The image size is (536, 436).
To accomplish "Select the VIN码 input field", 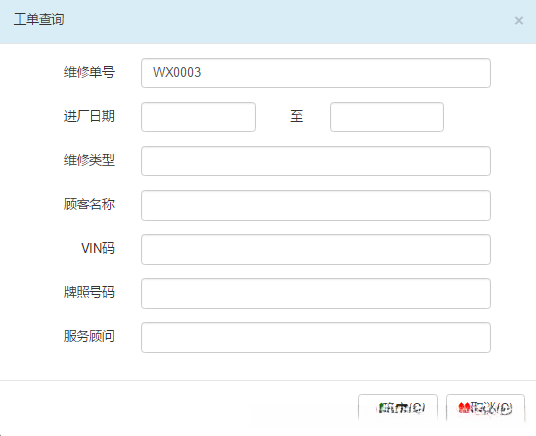I will pyautogui.click(x=316, y=249).
